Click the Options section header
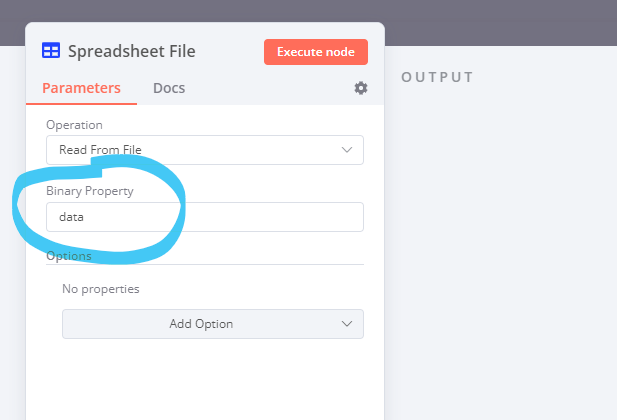This screenshot has height=420, width=617. 69,256
